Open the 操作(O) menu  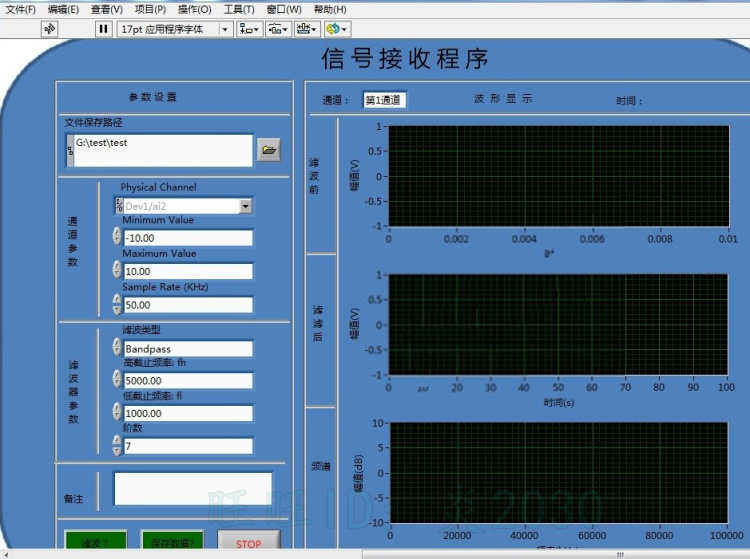(x=194, y=9)
